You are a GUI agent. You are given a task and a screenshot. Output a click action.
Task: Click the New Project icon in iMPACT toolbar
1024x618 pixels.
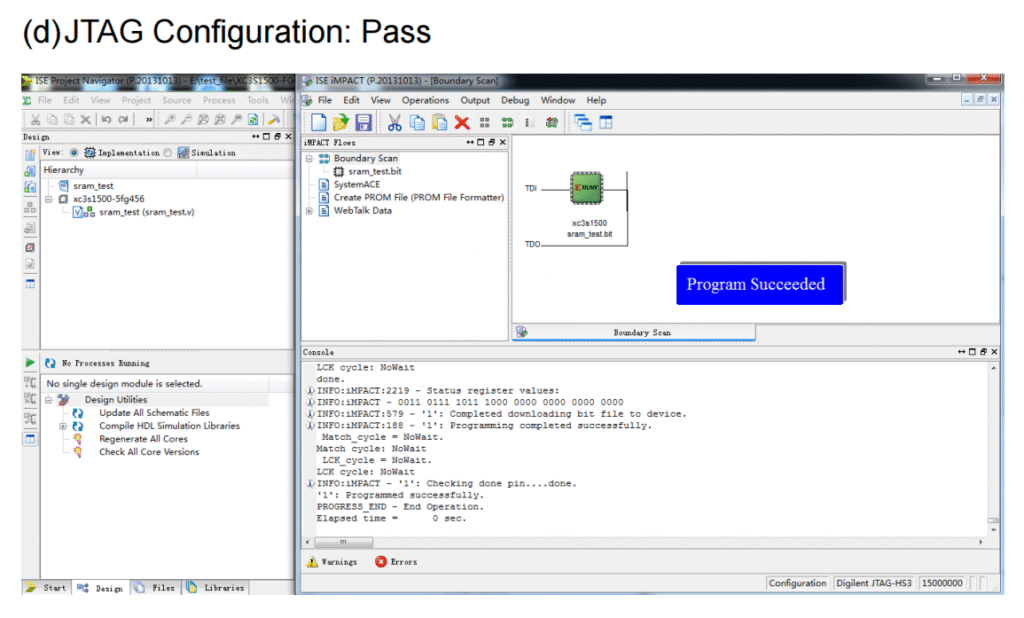[x=319, y=122]
